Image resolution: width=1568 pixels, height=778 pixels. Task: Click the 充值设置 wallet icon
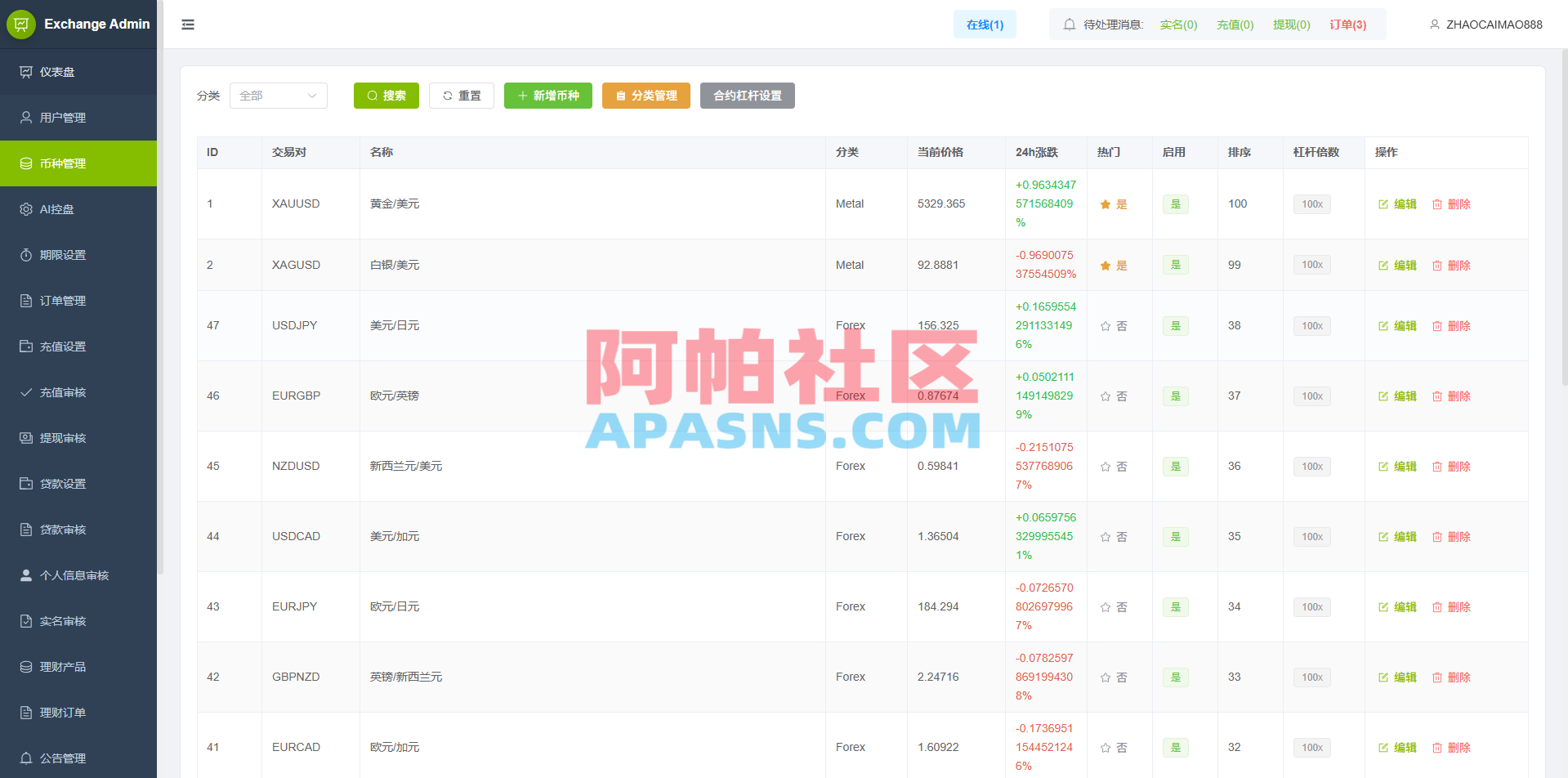pyautogui.click(x=26, y=347)
